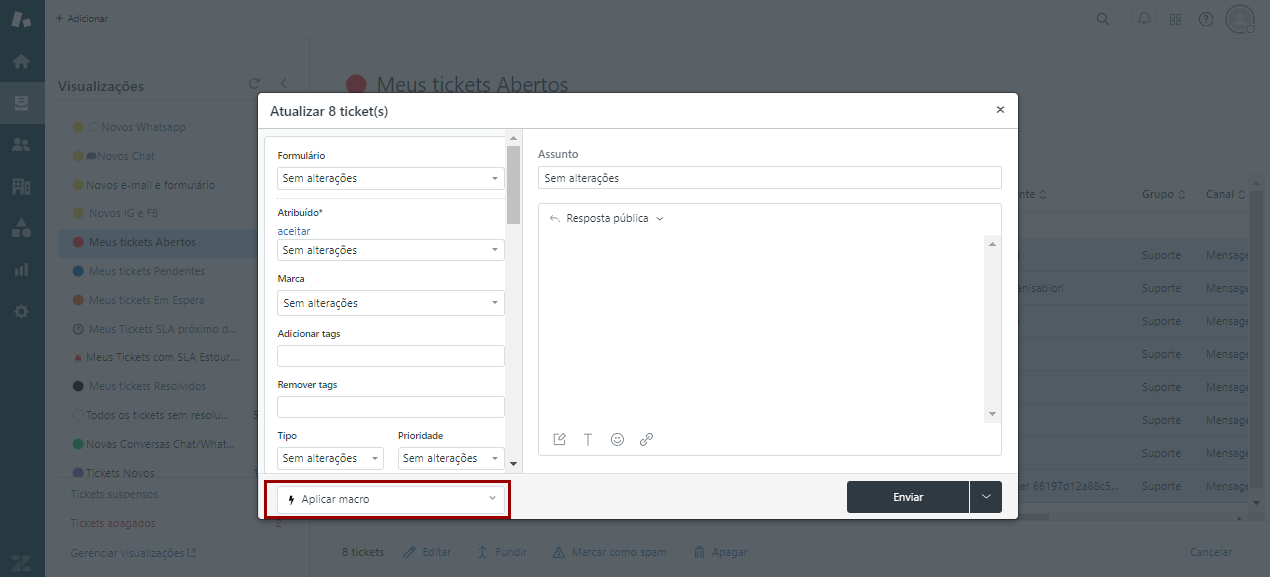Open Customers icon in left sidebar
This screenshot has width=1270, height=577.
[x=21, y=145]
